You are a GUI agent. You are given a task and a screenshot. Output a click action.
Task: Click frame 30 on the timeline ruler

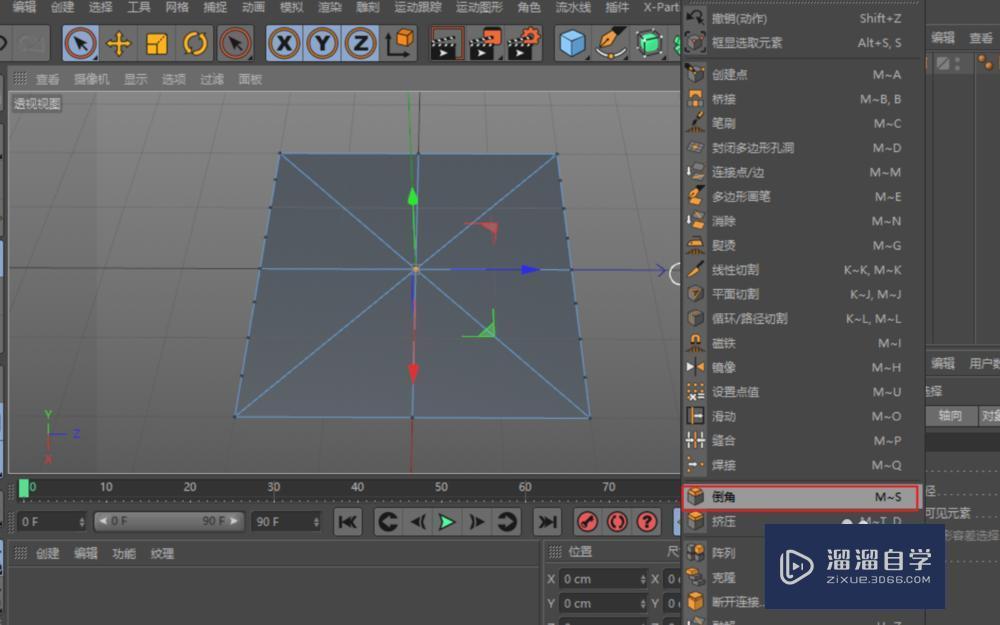click(274, 487)
